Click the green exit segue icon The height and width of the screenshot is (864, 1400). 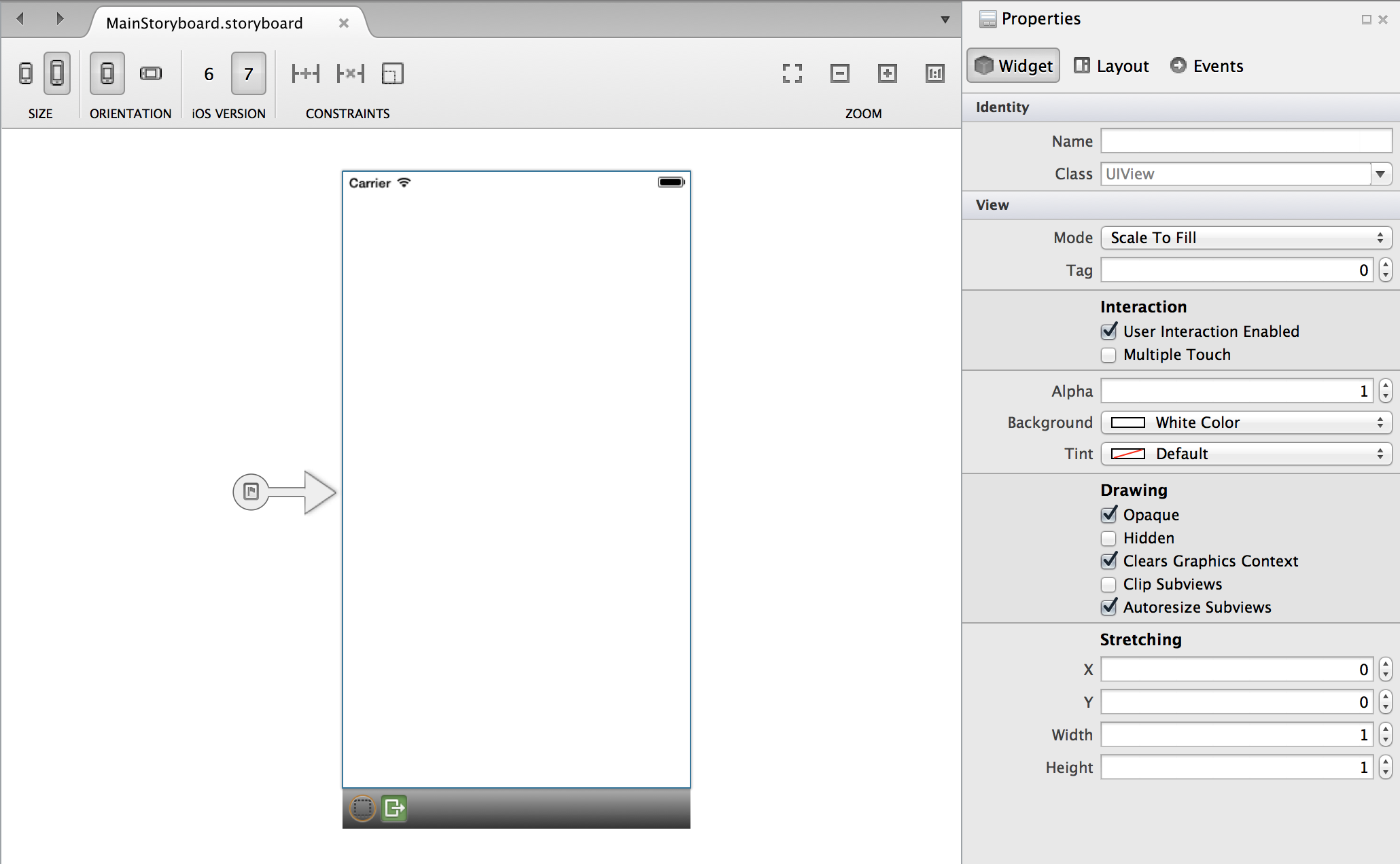[394, 808]
